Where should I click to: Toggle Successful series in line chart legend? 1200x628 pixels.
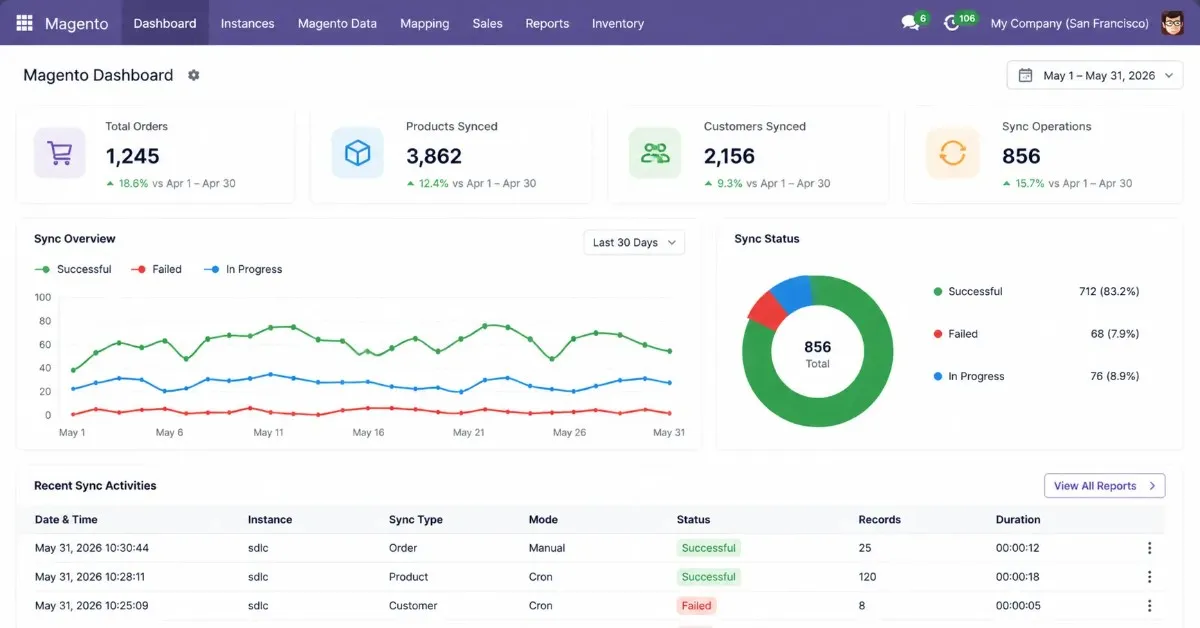point(73,269)
